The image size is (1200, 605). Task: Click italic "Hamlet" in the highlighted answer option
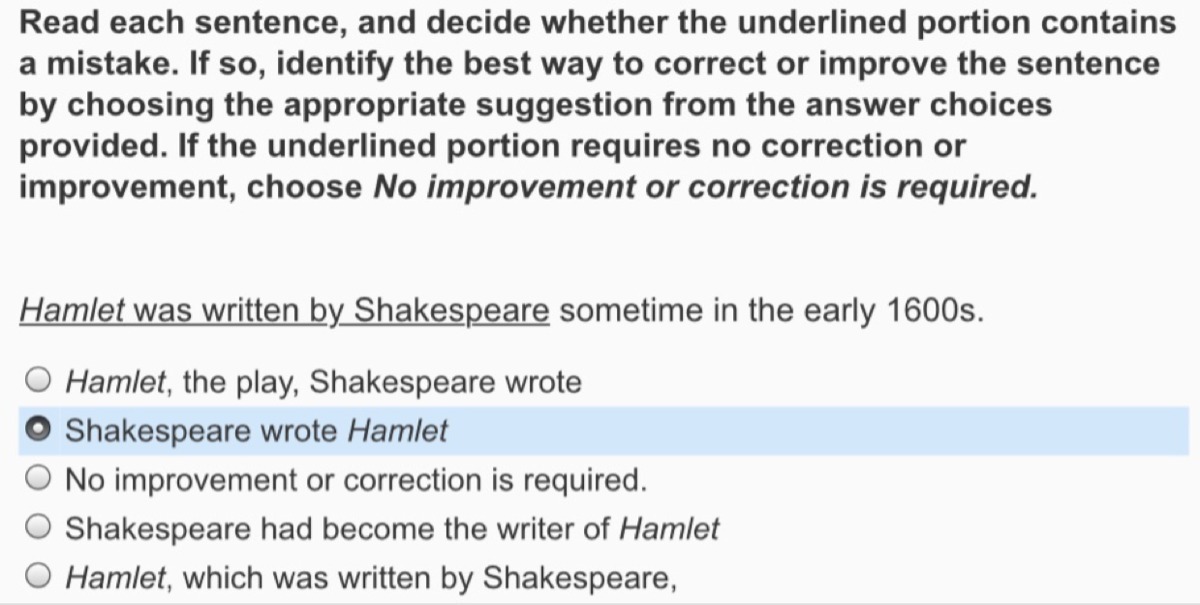397,430
